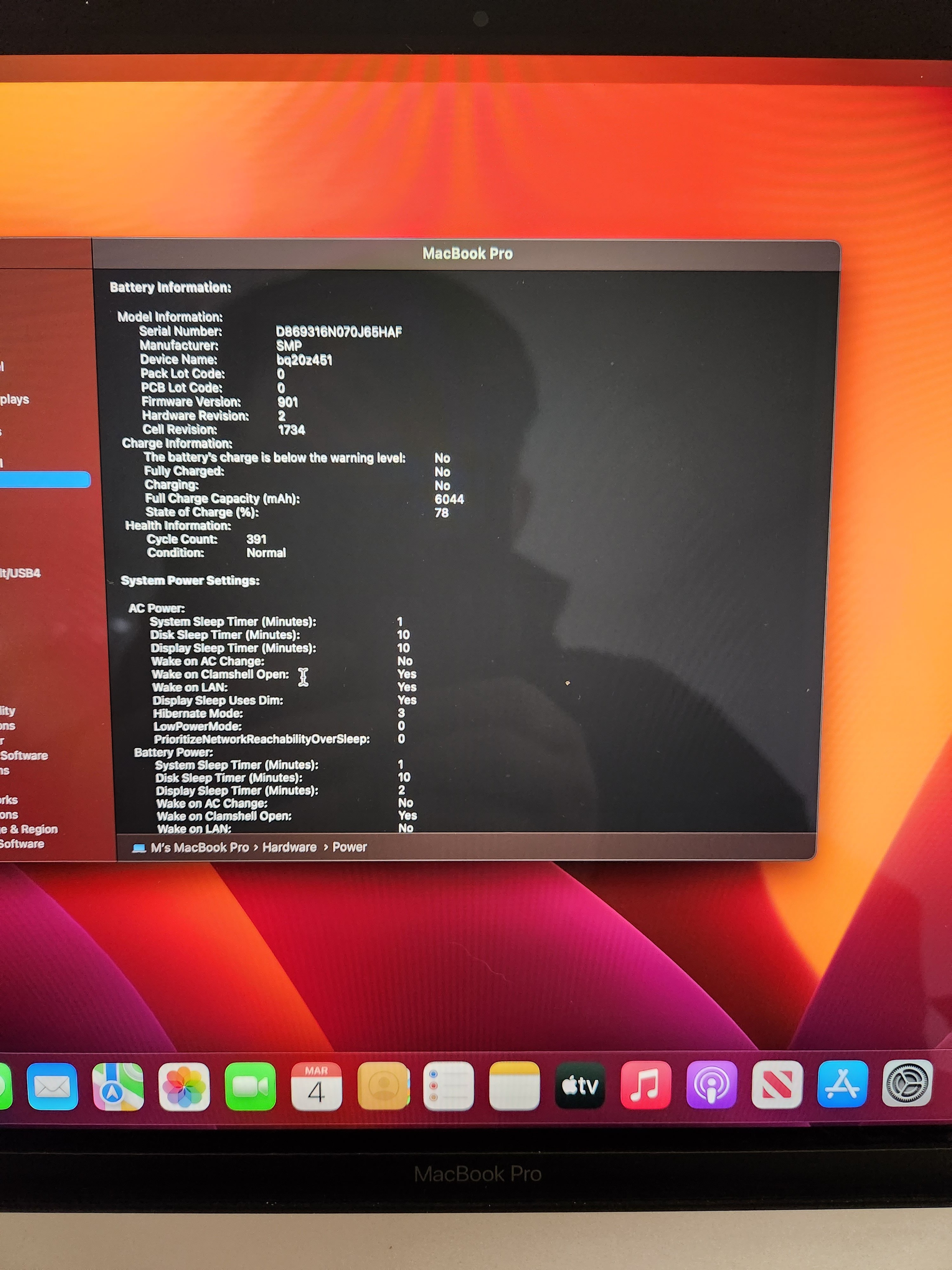The width and height of the screenshot is (952, 1270).
Task: Select the Full Charge Capacity value 6044
Action: click(449, 499)
